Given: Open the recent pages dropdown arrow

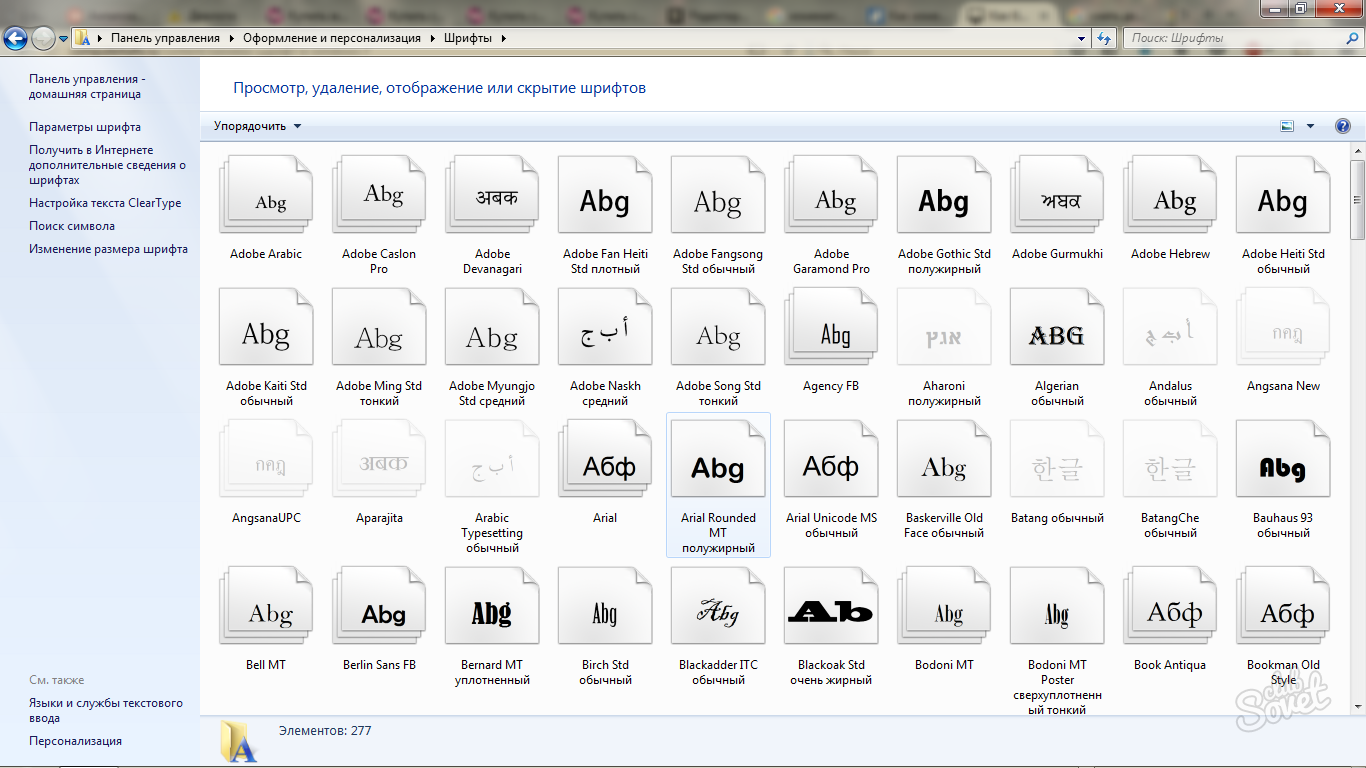Looking at the screenshot, I should [64, 38].
